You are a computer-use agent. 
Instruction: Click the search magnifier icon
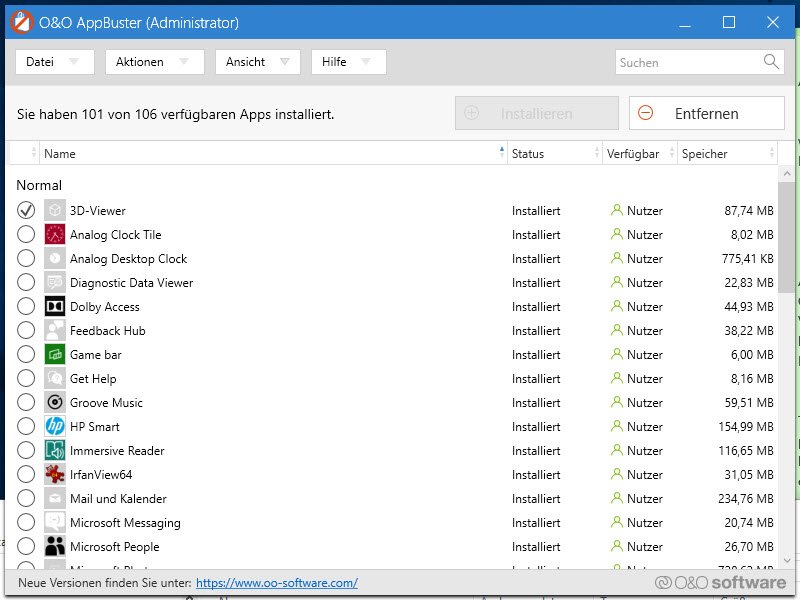point(771,62)
